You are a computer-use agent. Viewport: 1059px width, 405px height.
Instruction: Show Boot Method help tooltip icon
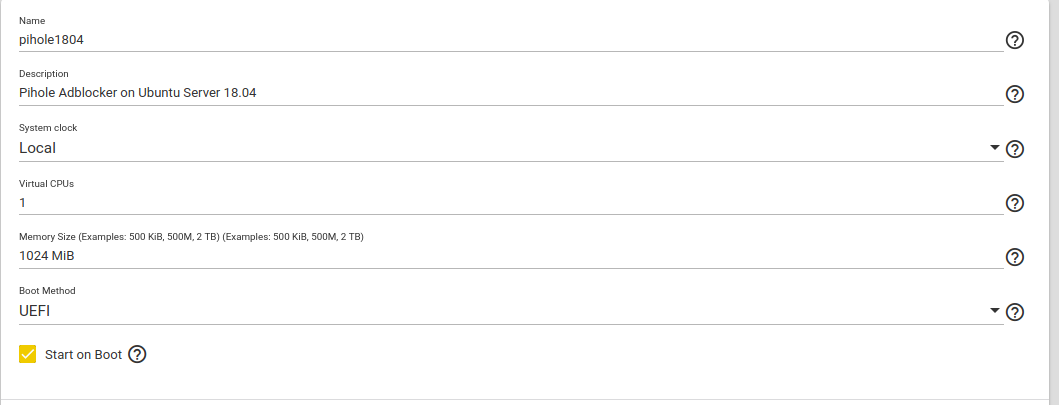click(x=1014, y=312)
